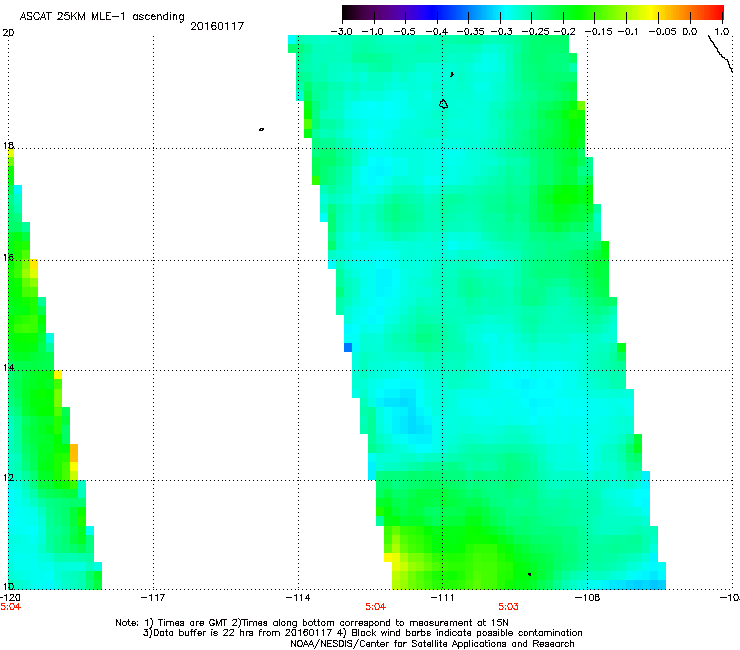
Task: Click the latitude label "12"
Action: coord(8,478)
